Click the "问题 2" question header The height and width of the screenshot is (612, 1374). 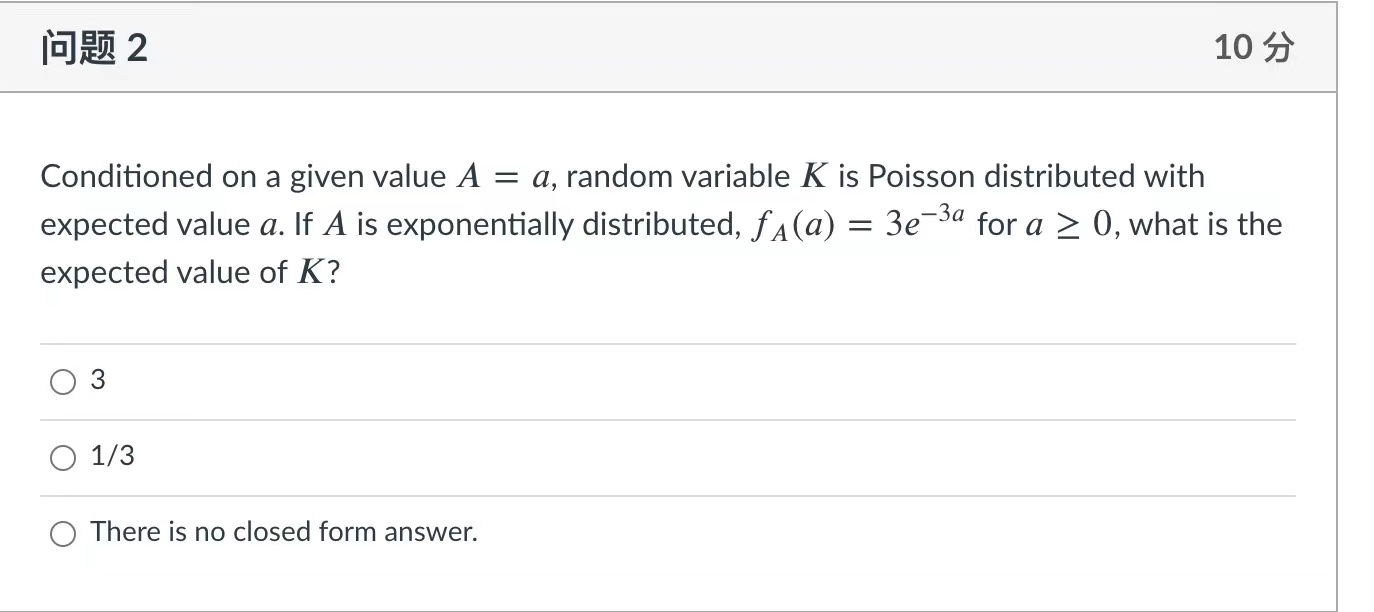(93, 46)
